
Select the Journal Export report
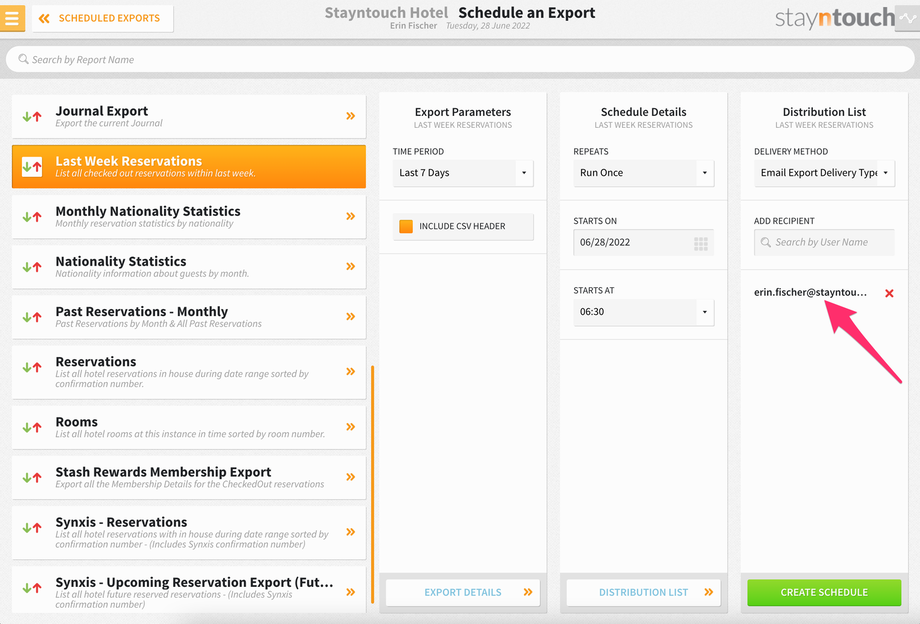189,116
